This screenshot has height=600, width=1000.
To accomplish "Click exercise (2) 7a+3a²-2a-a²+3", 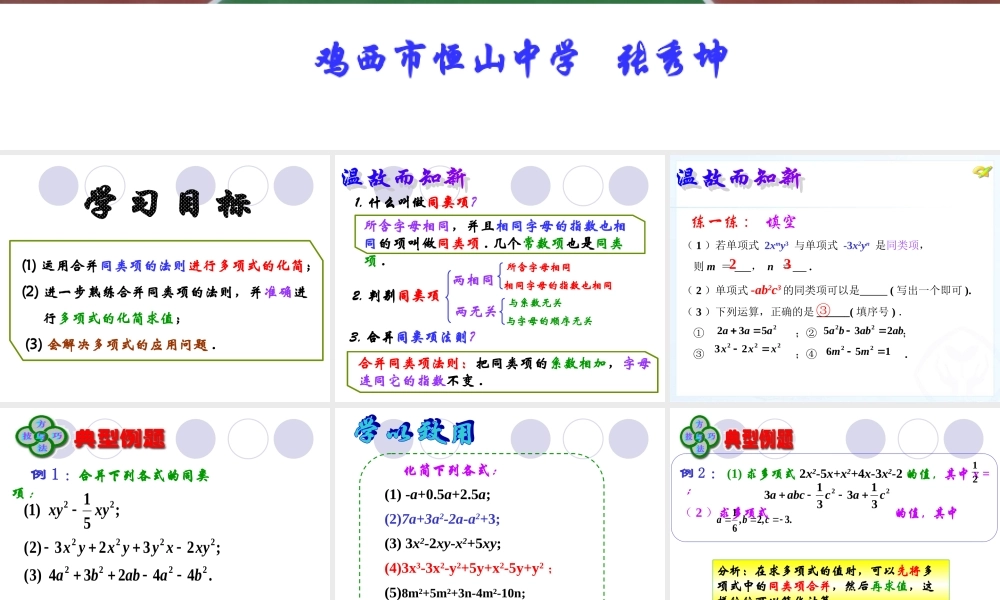I will [x=441, y=519].
